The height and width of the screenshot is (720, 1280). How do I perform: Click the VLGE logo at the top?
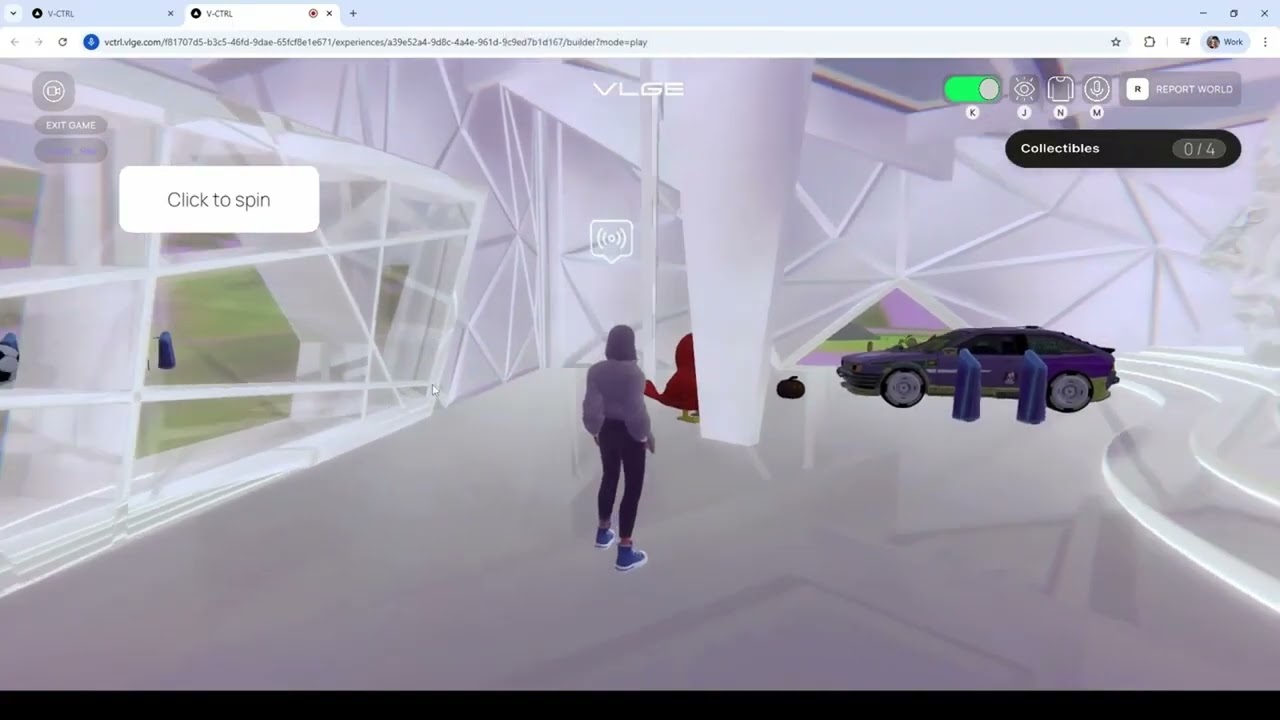click(637, 88)
